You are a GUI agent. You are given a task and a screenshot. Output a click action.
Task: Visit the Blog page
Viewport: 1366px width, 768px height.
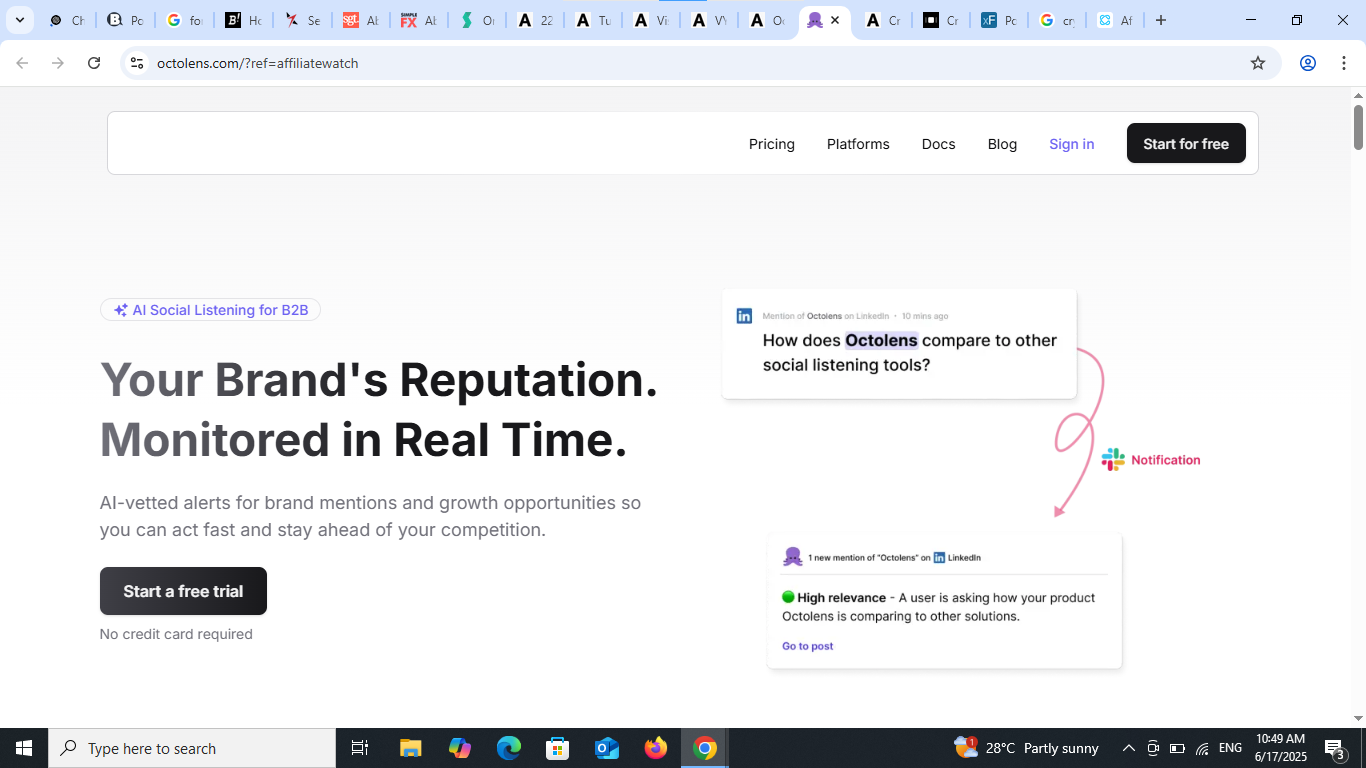coord(1002,144)
